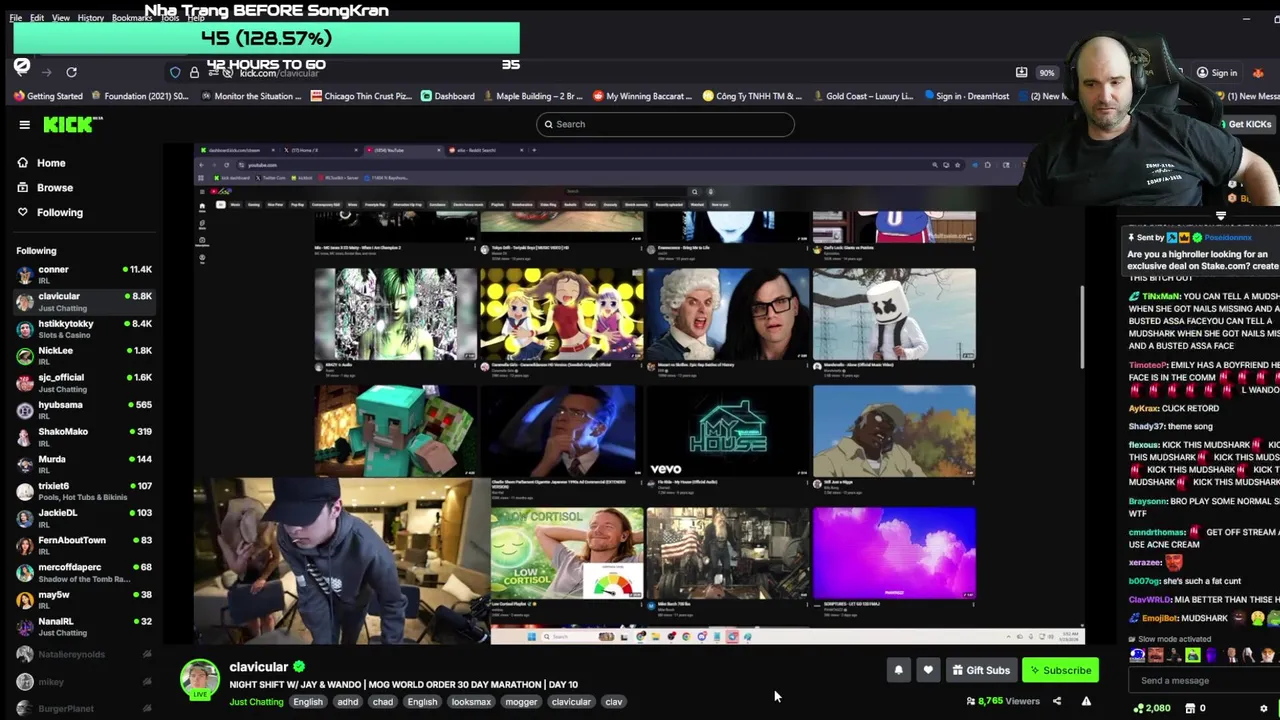Select mercoffdaperc channel in Following list
The height and width of the screenshot is (720, 1280).
[84, 572]
